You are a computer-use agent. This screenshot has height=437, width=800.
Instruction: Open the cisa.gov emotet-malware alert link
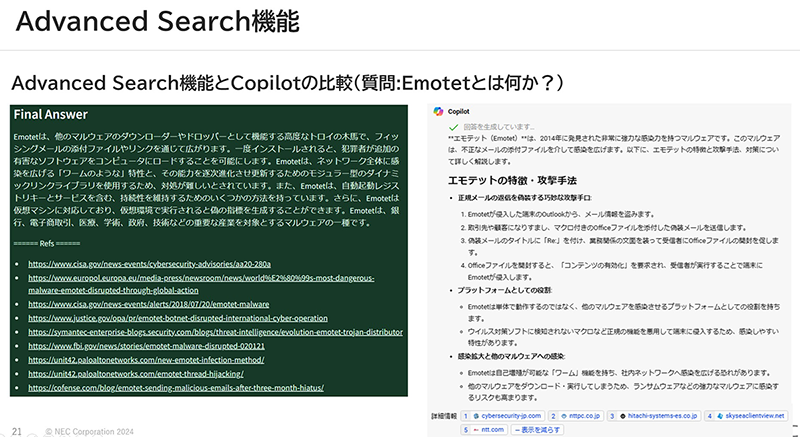tap(148, 304)
